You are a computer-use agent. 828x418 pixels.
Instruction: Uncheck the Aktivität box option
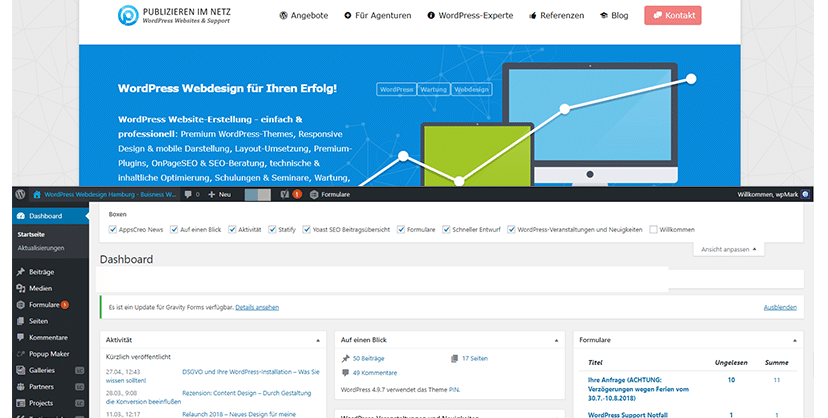click(232, 229)
